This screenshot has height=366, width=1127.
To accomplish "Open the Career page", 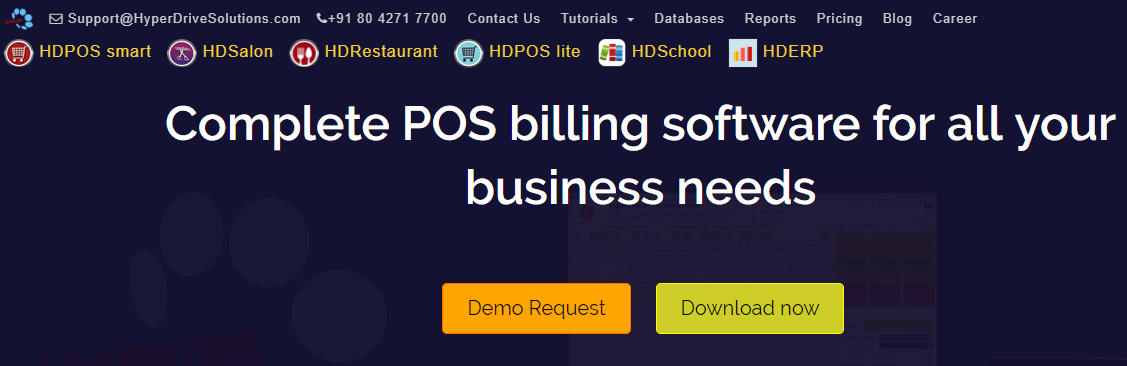I will click(954, 19).
